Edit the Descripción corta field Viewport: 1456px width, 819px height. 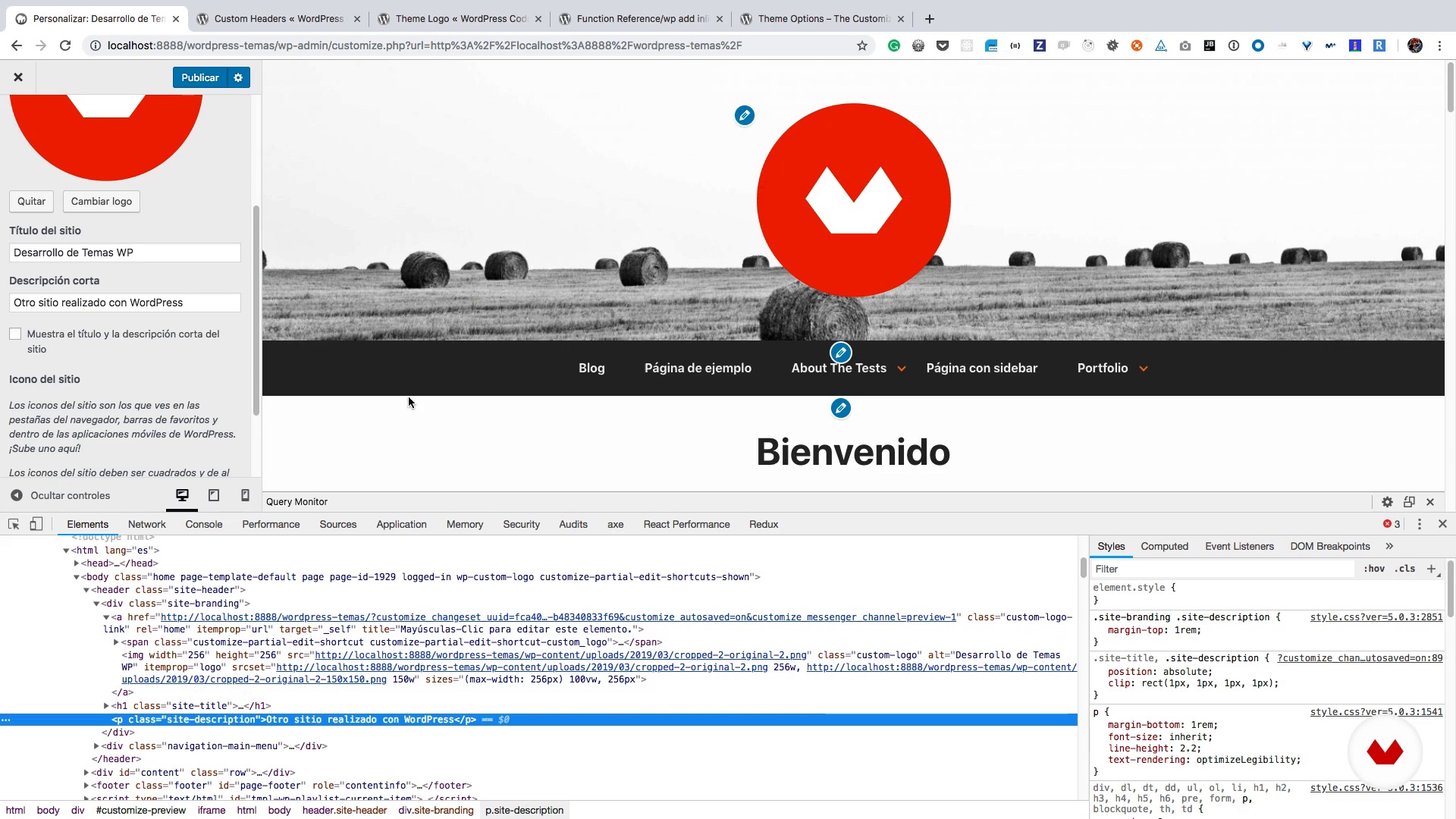click(125, 303)
